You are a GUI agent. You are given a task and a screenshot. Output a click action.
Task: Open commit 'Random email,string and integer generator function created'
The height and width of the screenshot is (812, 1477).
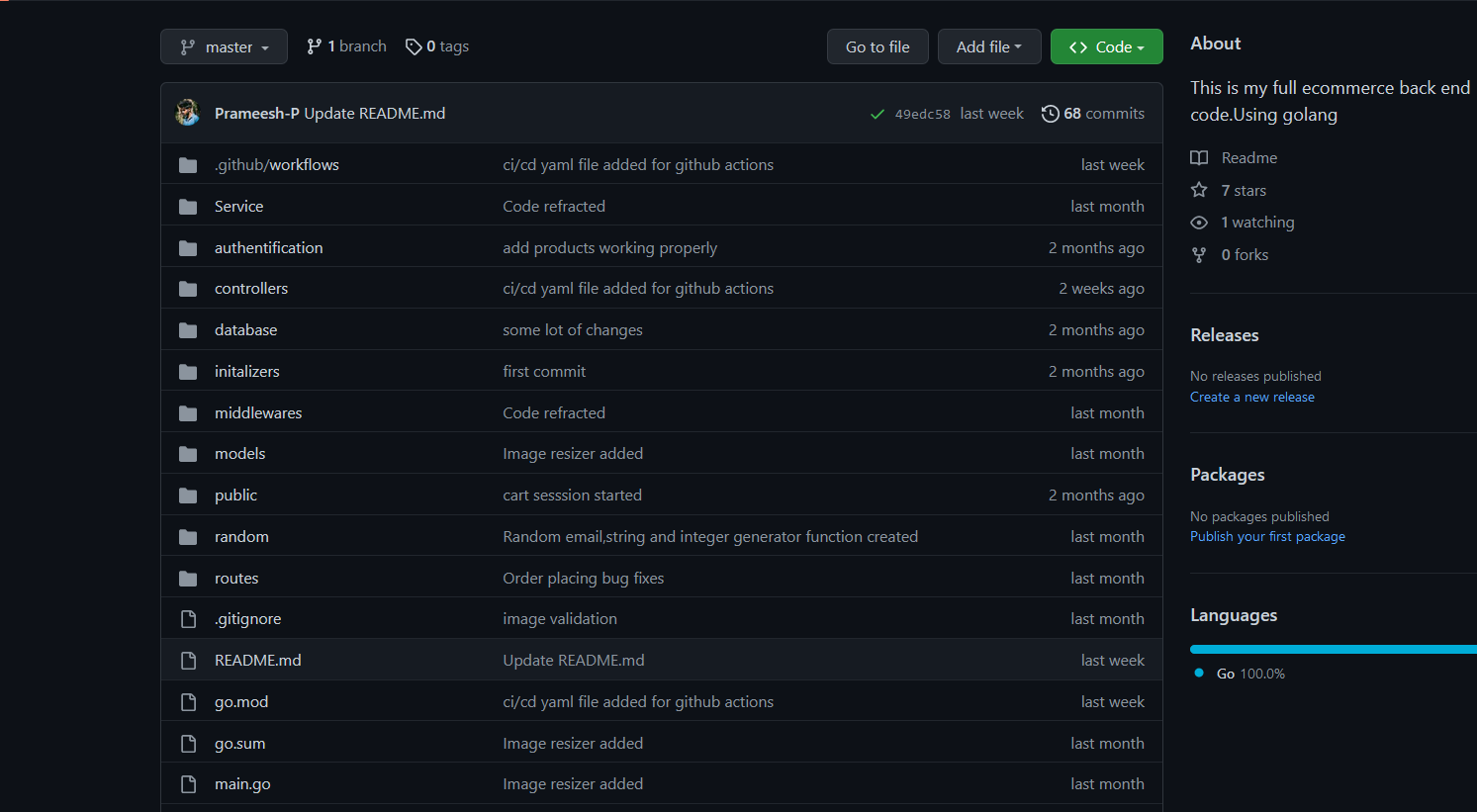pyautogui.click(x=710, y=537)
